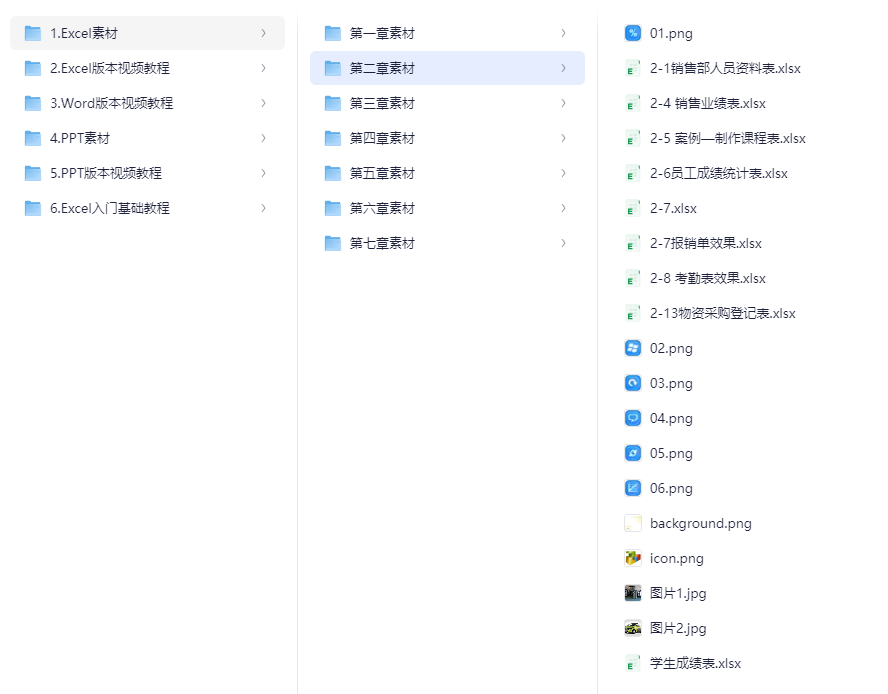Open the folder name 6.Excel入门基础教程
888x694 pixels.
pos(110,208)
